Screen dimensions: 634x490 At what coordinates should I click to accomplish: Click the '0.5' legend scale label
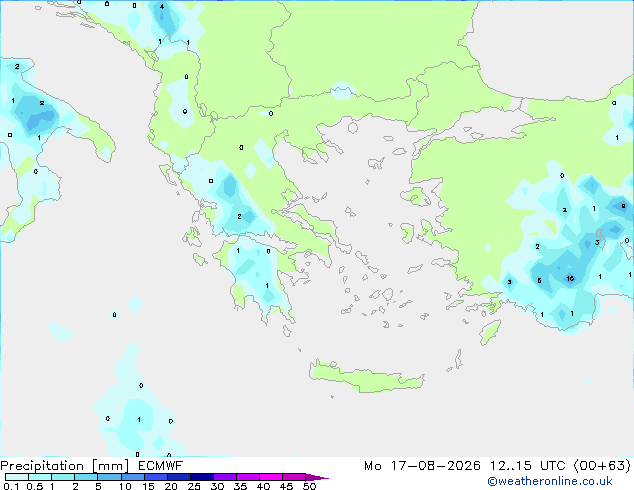coord(35,486)
